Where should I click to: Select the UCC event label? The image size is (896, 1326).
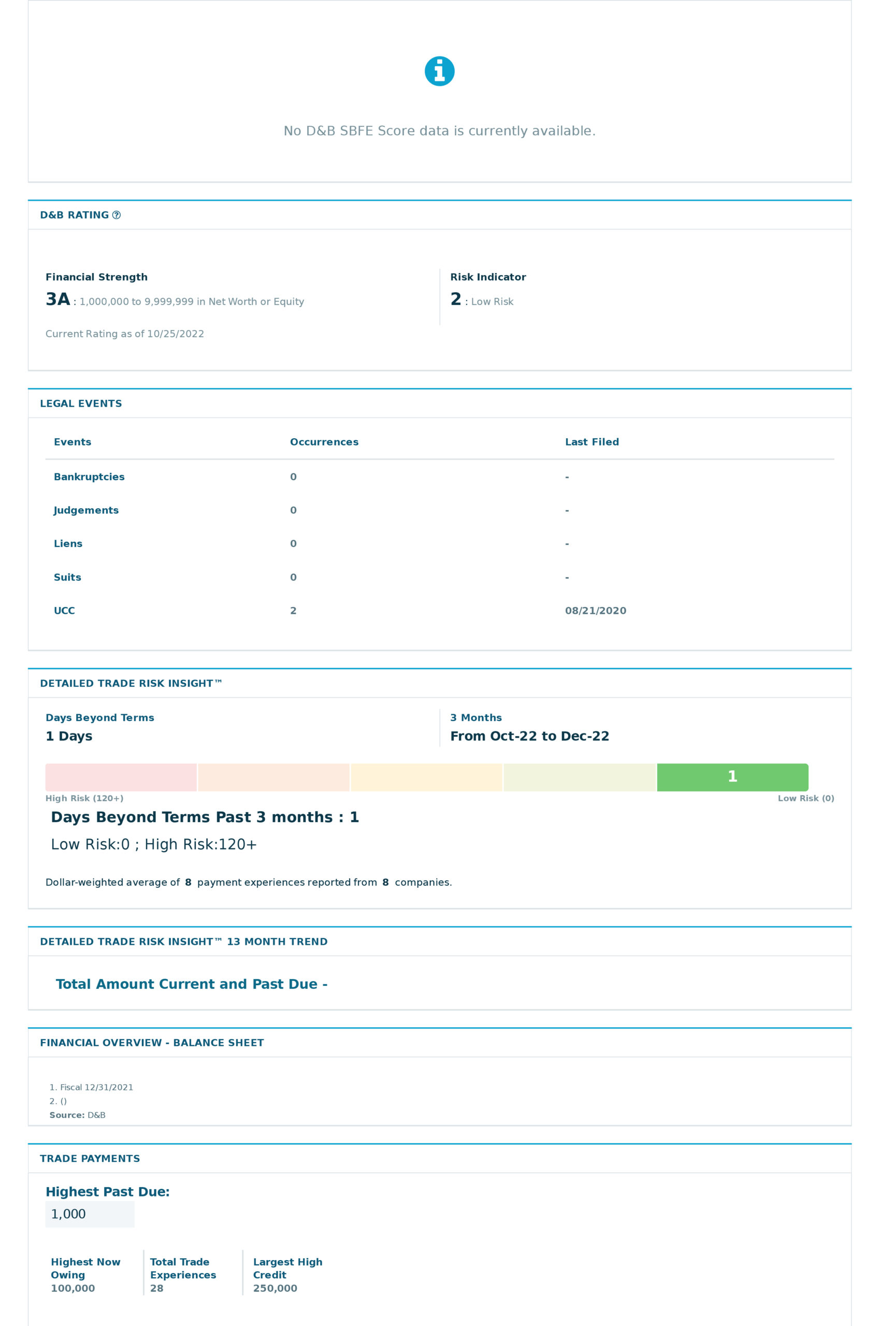click(64, 611)
